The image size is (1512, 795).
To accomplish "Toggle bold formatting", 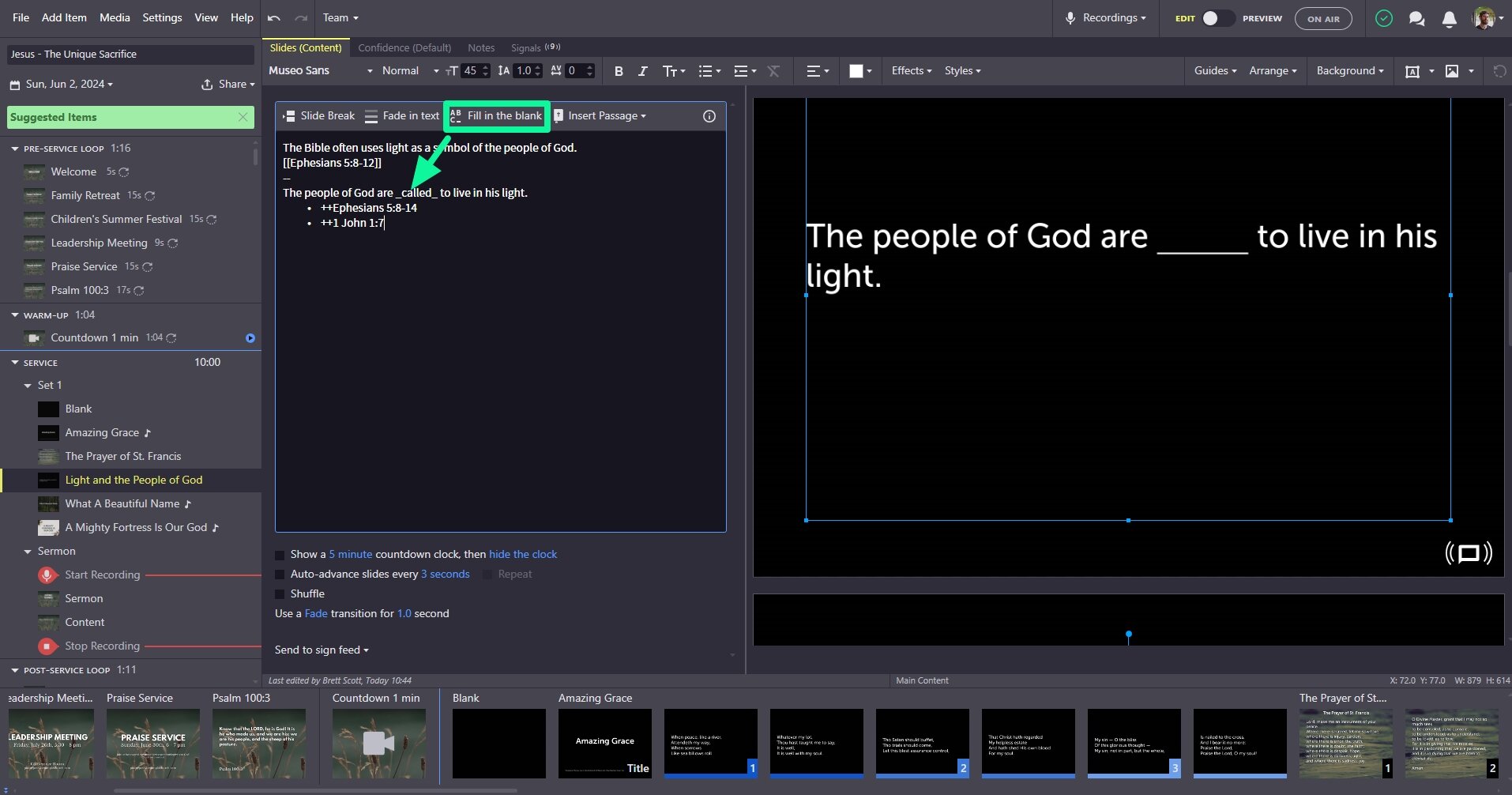I will pos(619,71).
